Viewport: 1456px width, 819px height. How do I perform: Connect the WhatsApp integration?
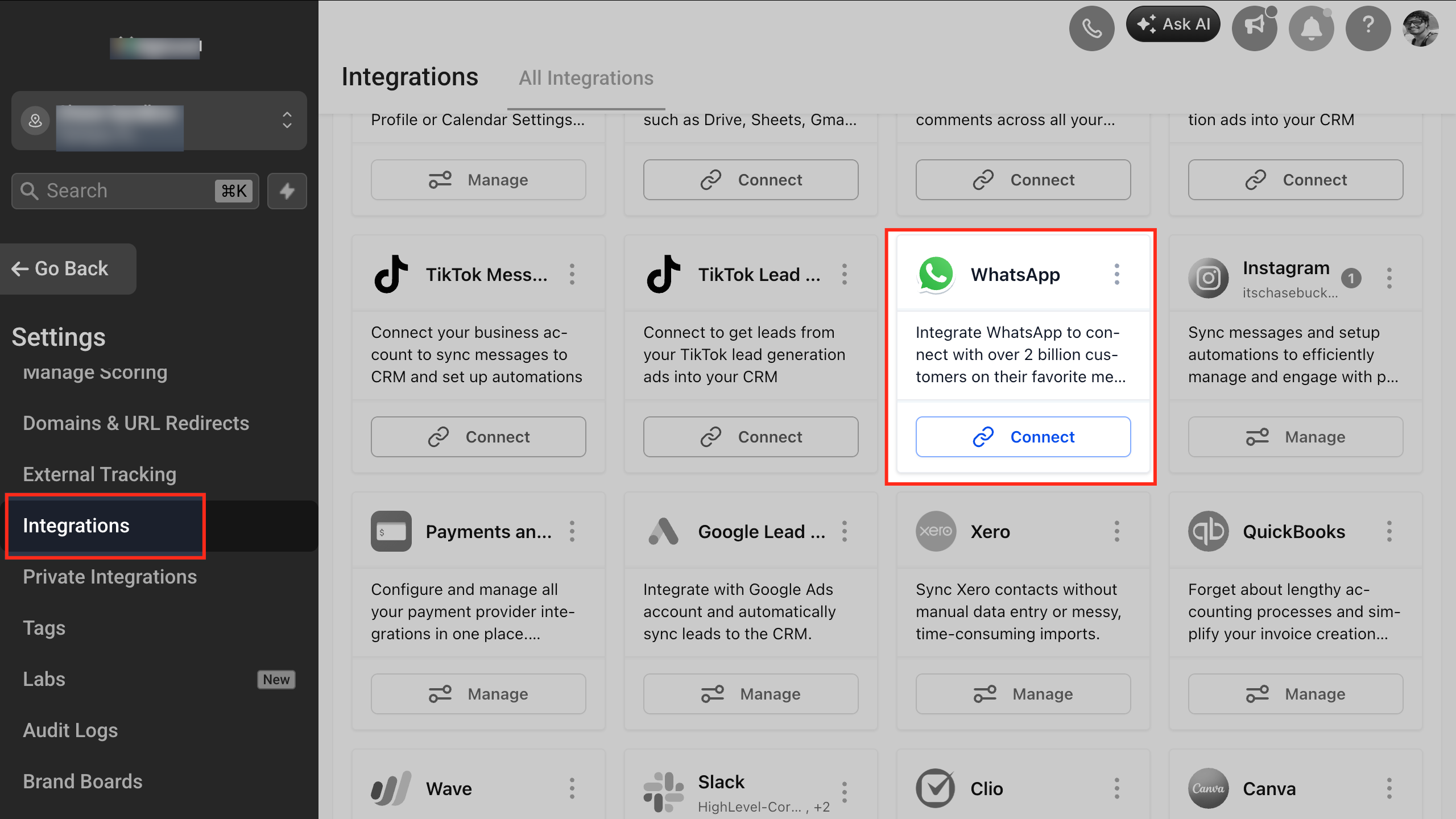pos(1023,437)
